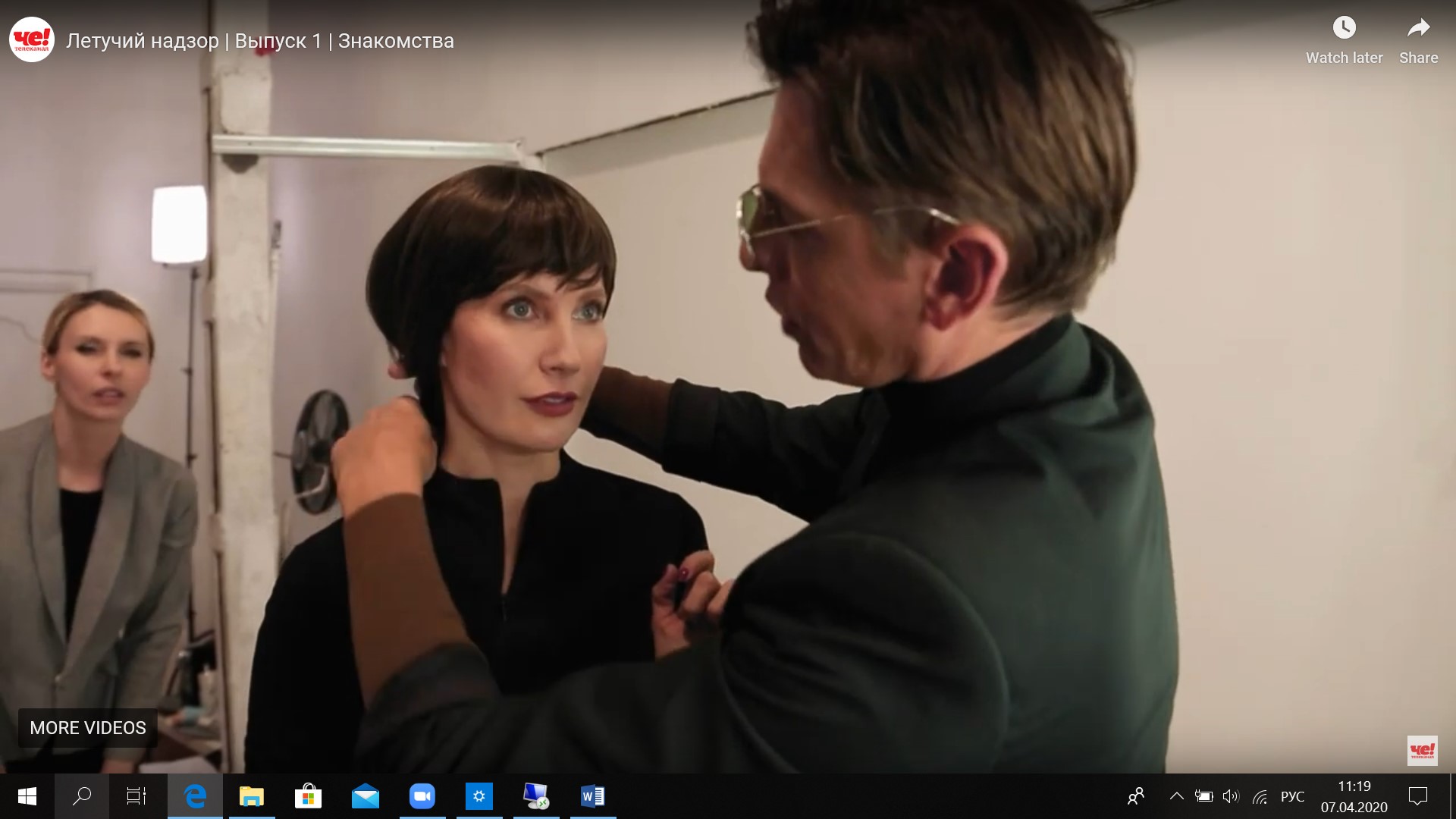Open the Word document in taskbar
Screen dimensions: 1456x819
tap(592, 796)
